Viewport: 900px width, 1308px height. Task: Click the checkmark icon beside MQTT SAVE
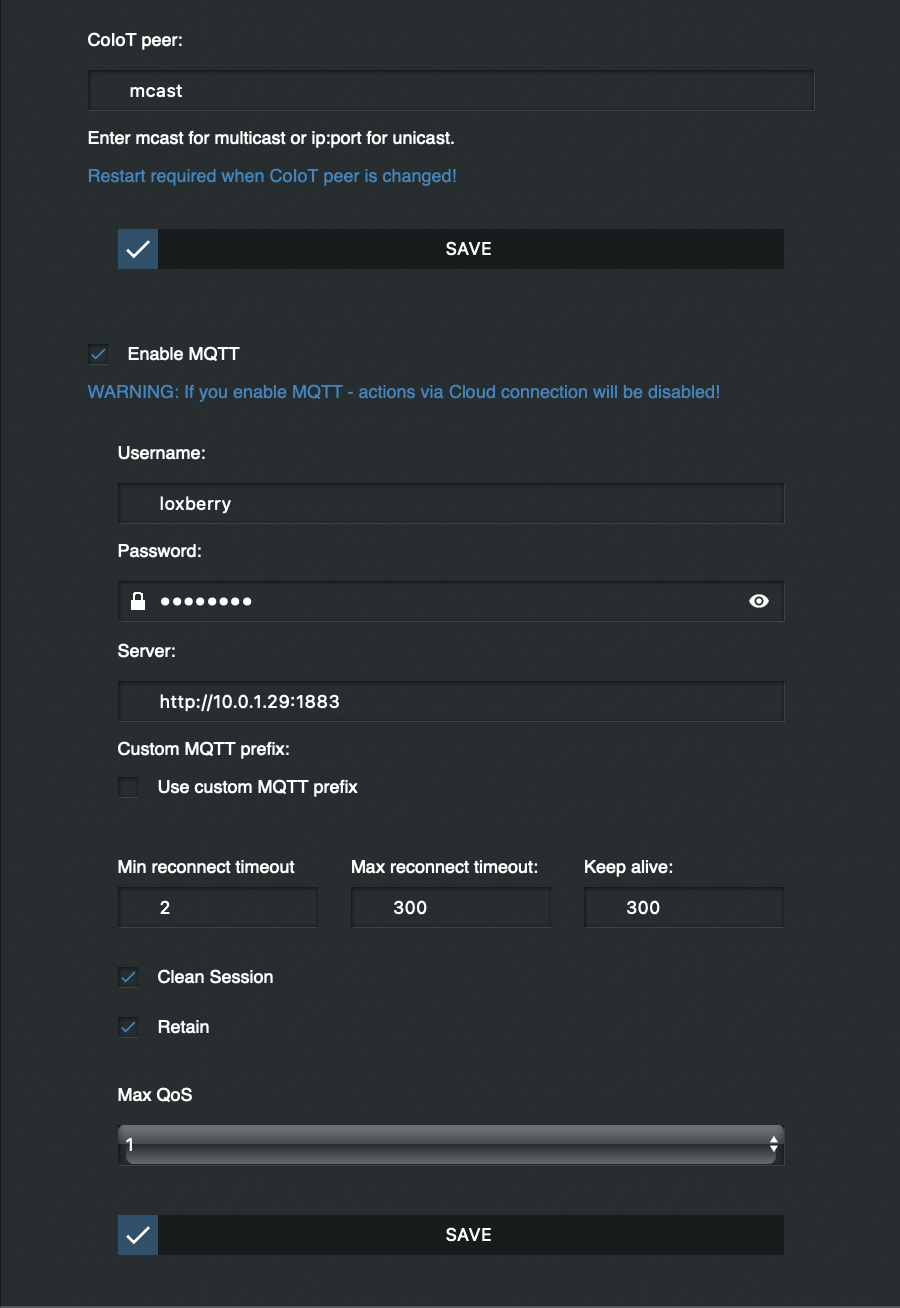138,1235
